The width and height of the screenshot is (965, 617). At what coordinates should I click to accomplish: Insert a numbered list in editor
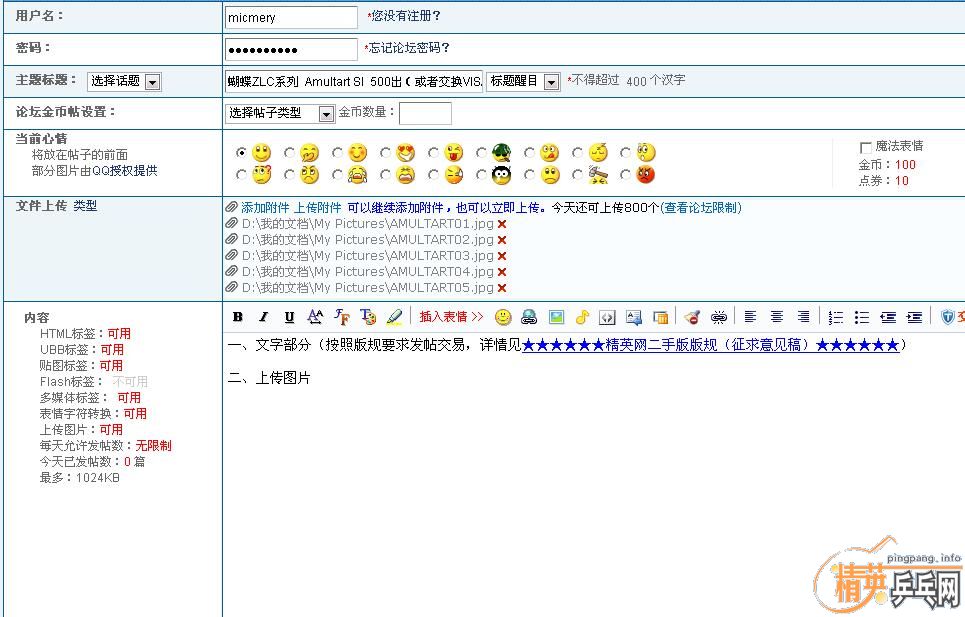tap(837, 317)
